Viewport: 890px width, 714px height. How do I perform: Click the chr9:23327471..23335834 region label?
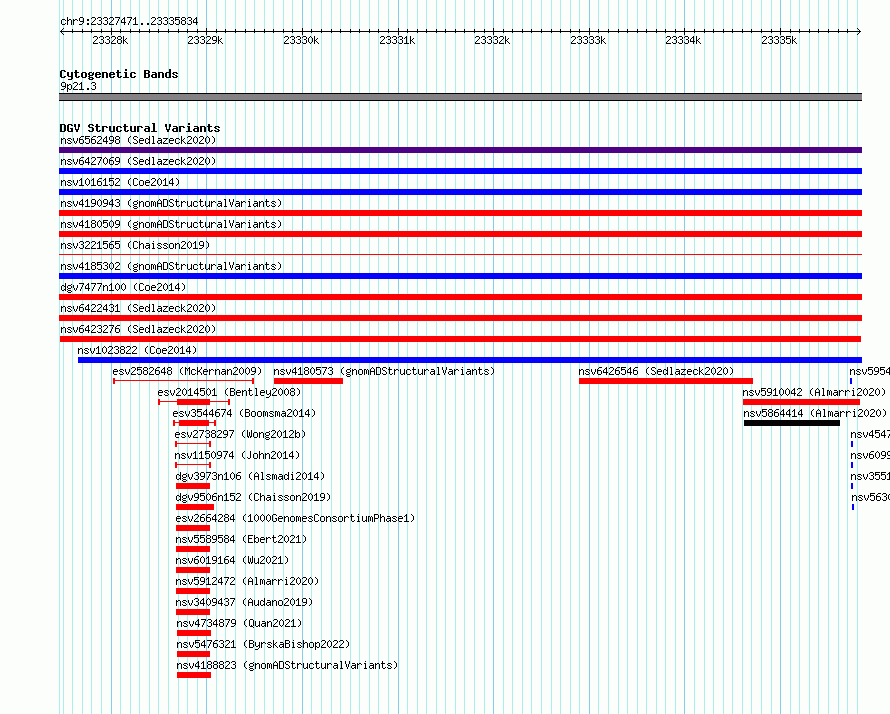point(129,21)
